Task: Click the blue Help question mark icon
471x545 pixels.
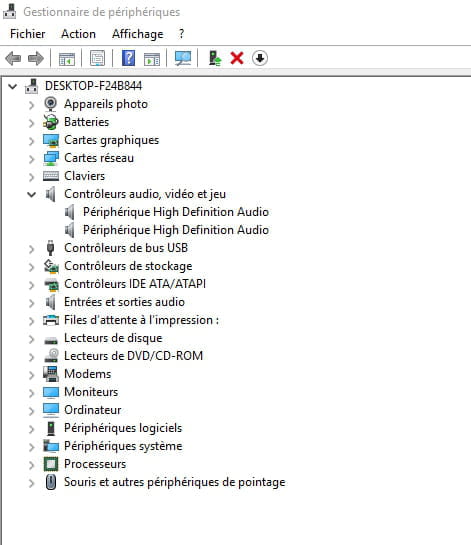Action: [x=128, y=58]
